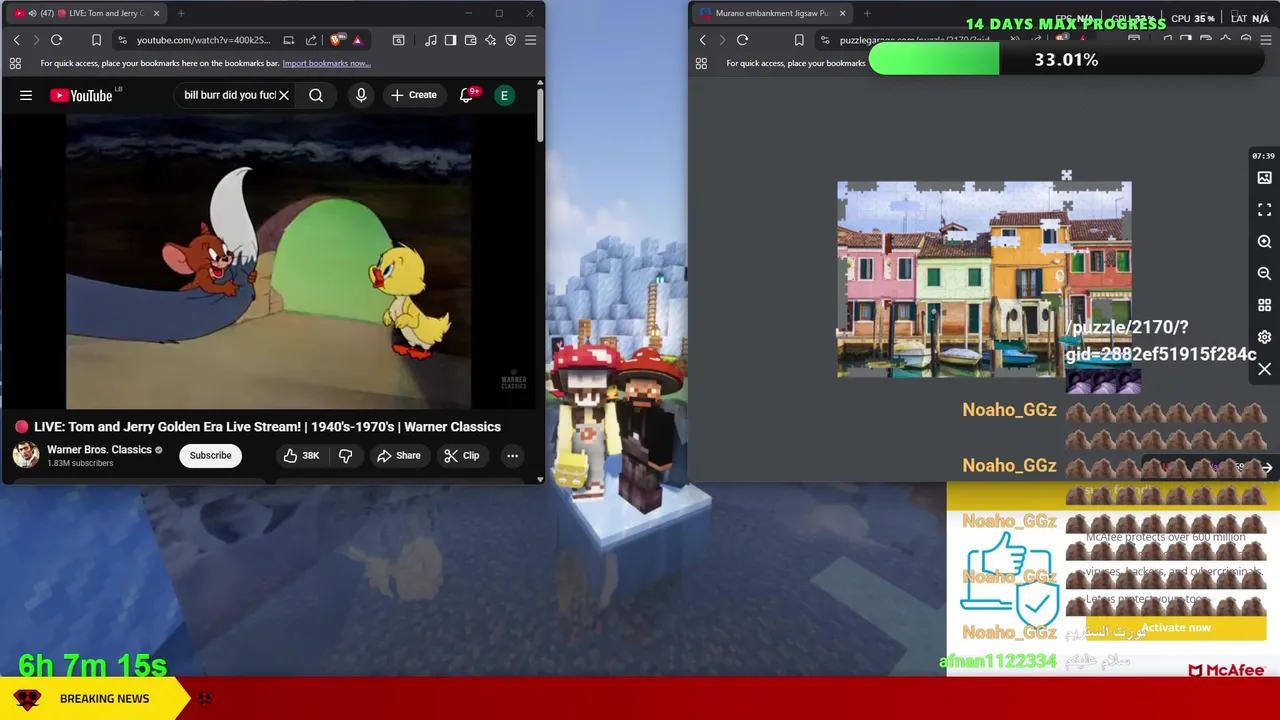The image size is (1280, 720).
Task: Share the Tom and Jerry video
Action: click(x=398, y=455)
